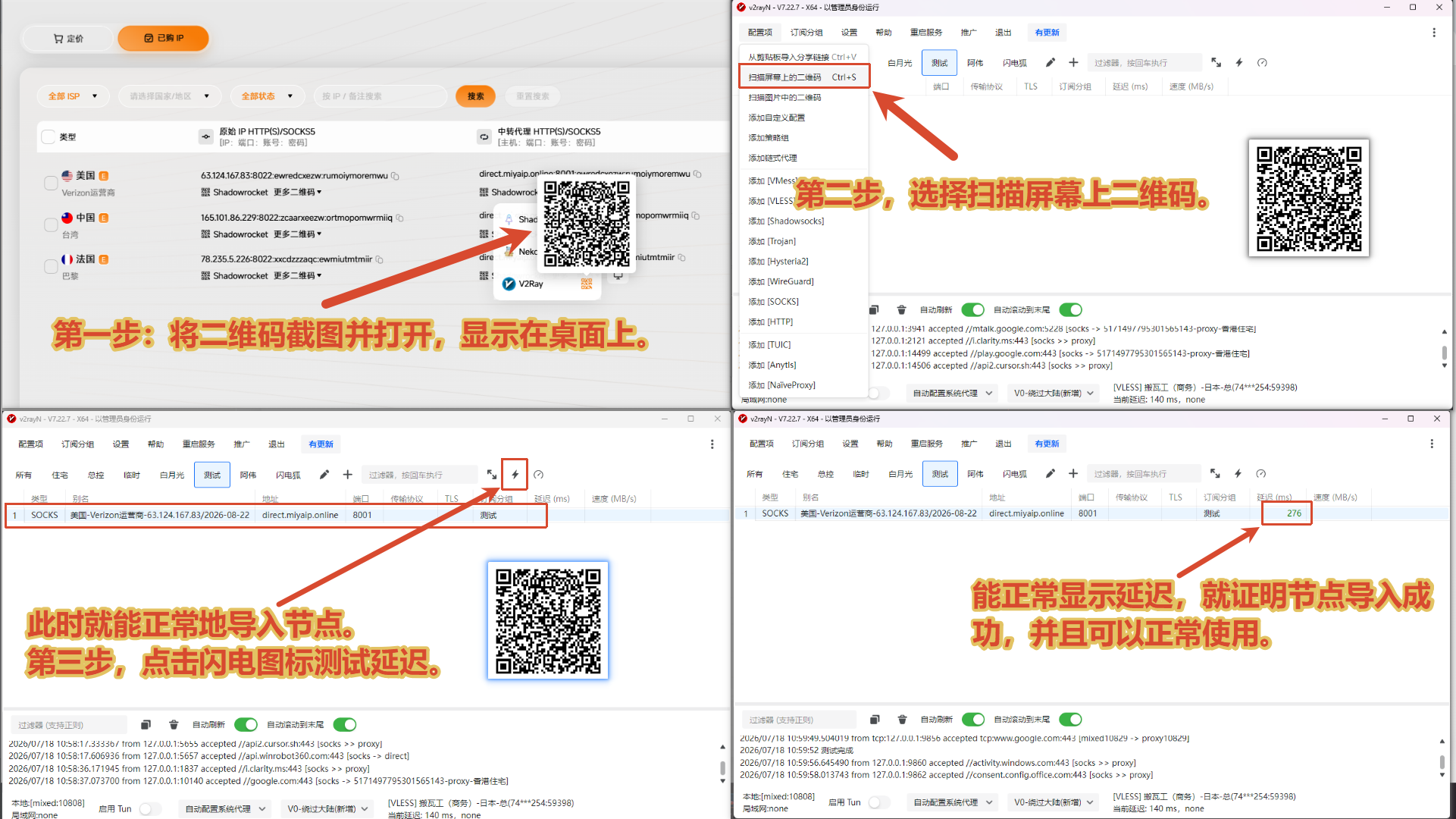Click the pencil edit icon in bottom-left toolbar
Image resolution: width=1456 pixels, height=819 pixels.
[324, 475]
